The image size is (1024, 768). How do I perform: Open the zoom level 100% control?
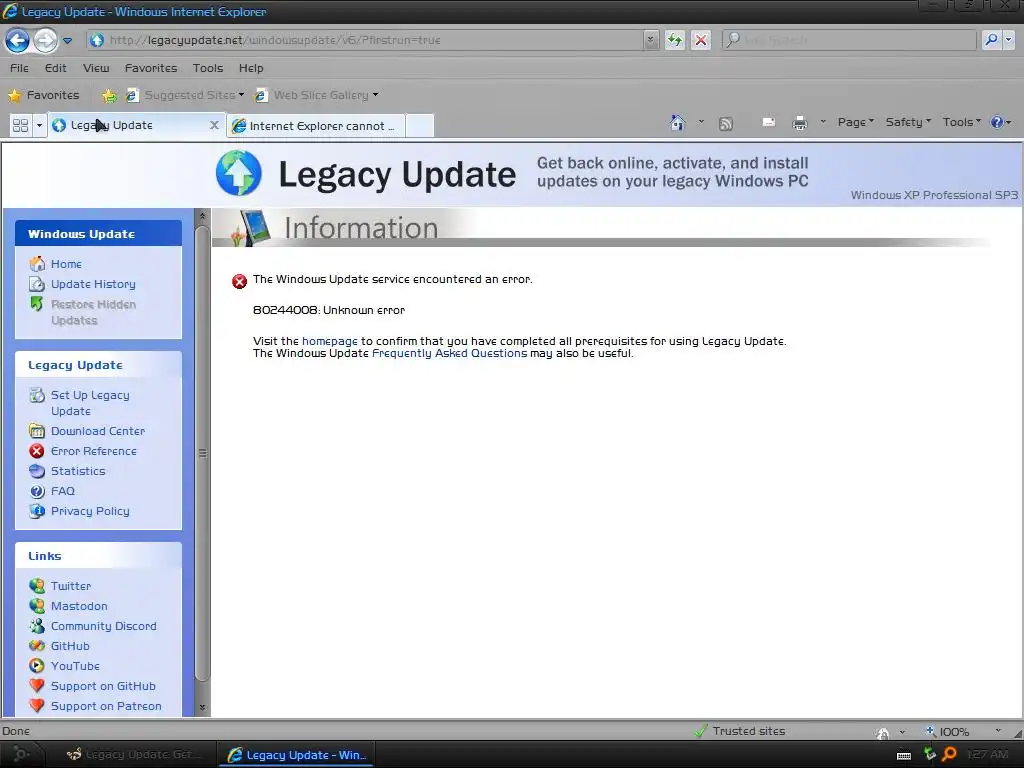963,732
